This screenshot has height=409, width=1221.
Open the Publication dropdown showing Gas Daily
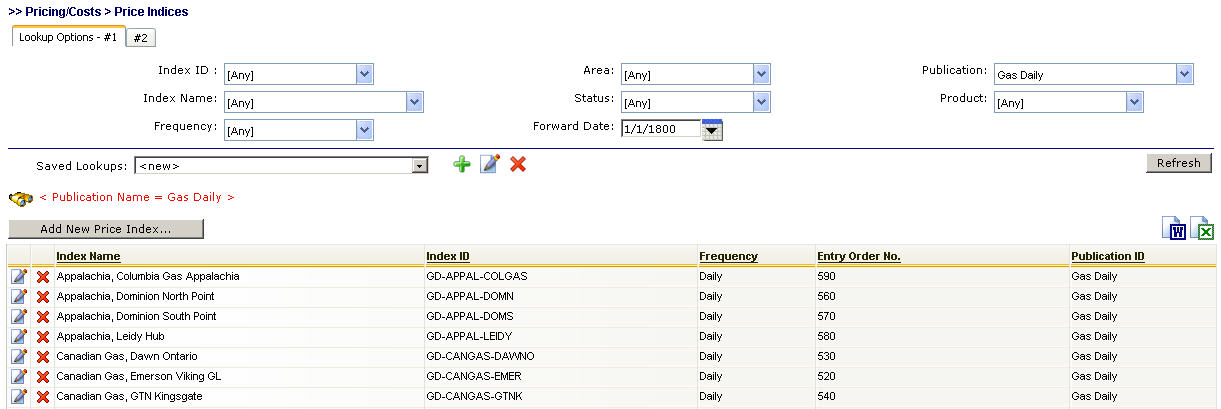[1184, 74]
